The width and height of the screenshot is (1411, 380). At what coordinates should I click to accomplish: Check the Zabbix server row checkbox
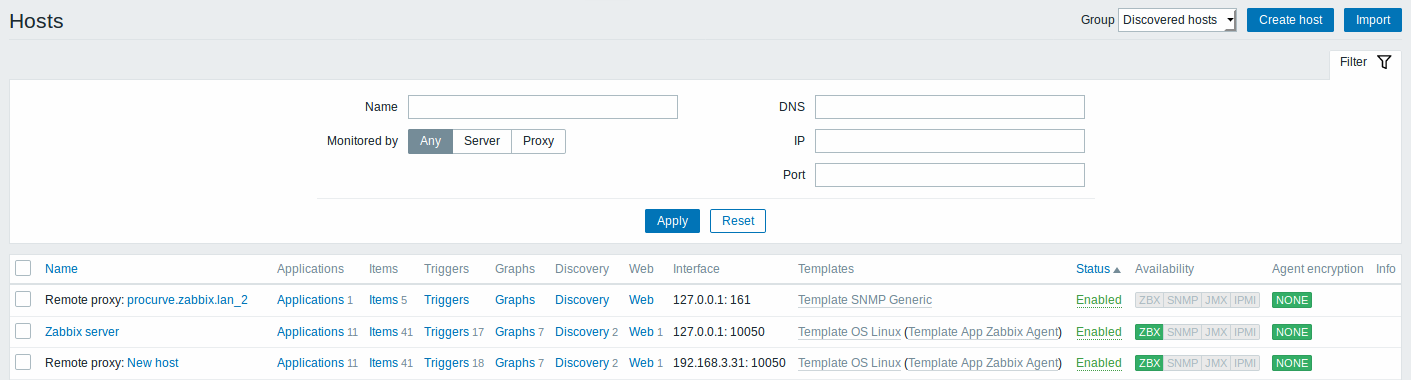point(23,331)
